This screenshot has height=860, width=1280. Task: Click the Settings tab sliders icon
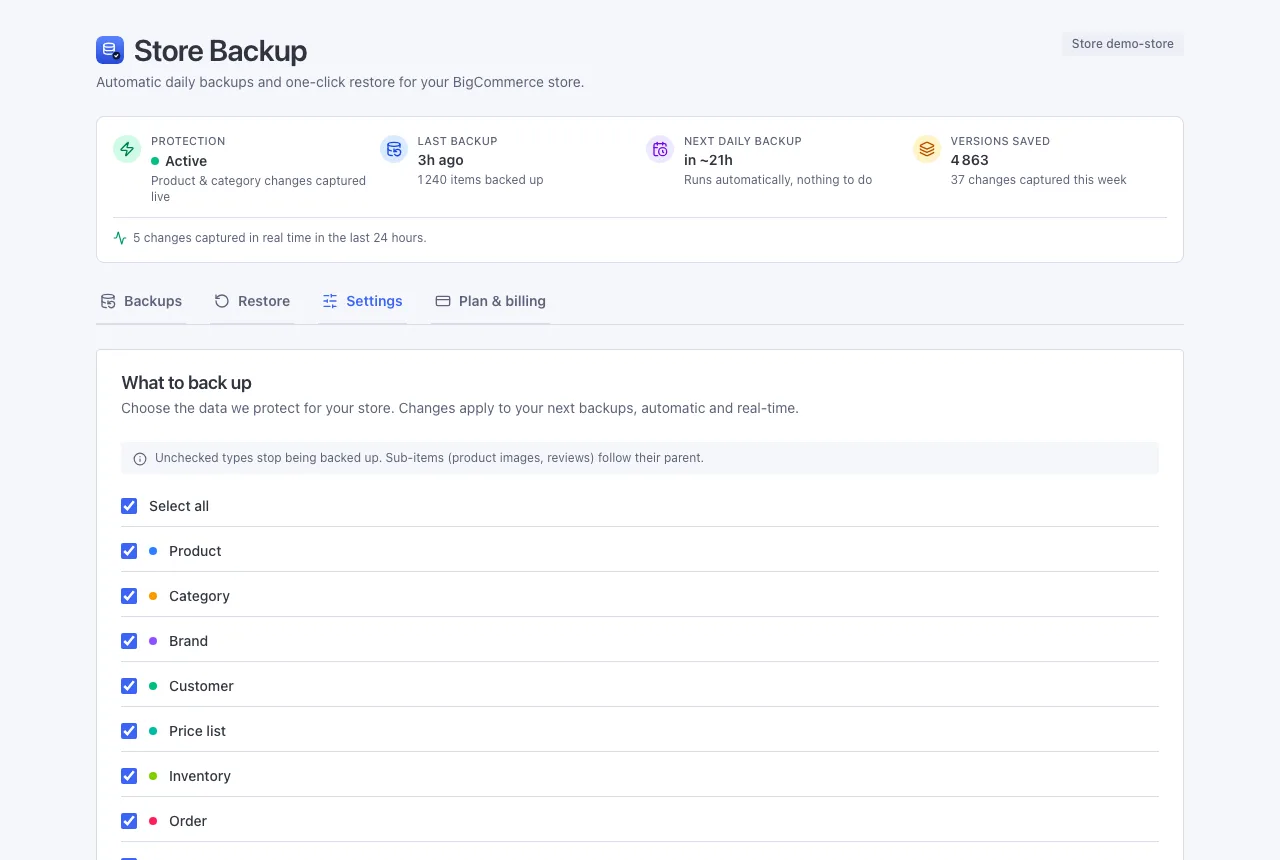coord(330,301)
